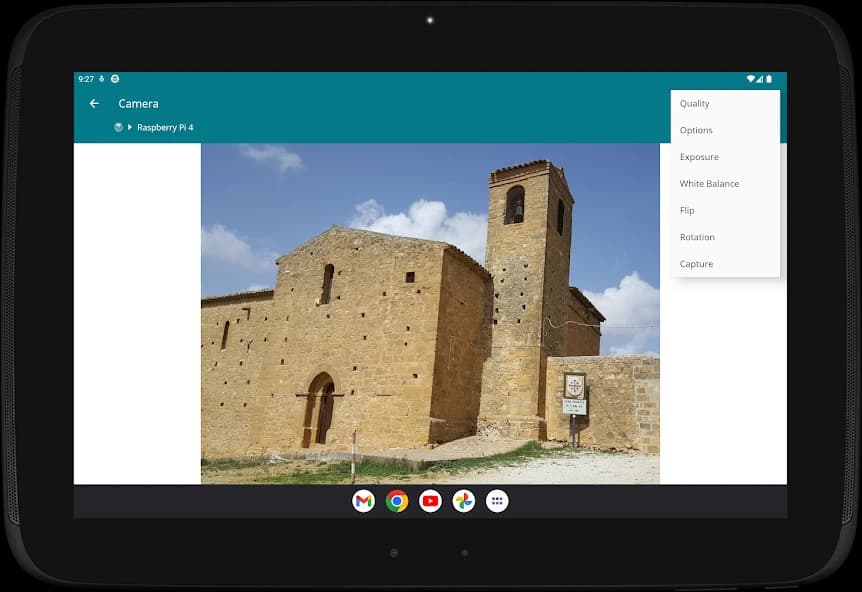The image size is (862, 592).
Task: Open Exposure settings from the menu
Action: (699, 157)
